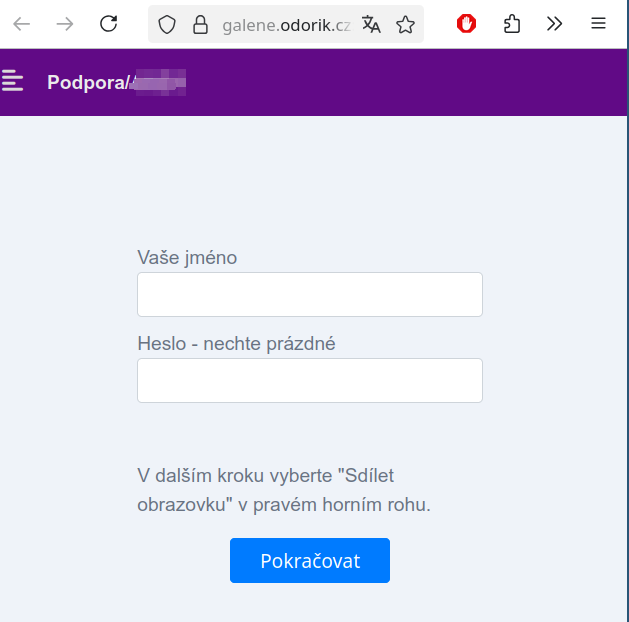Focus the Heslo password input field
Viewport: 629px width, 622px height.
tap(310, 381)
